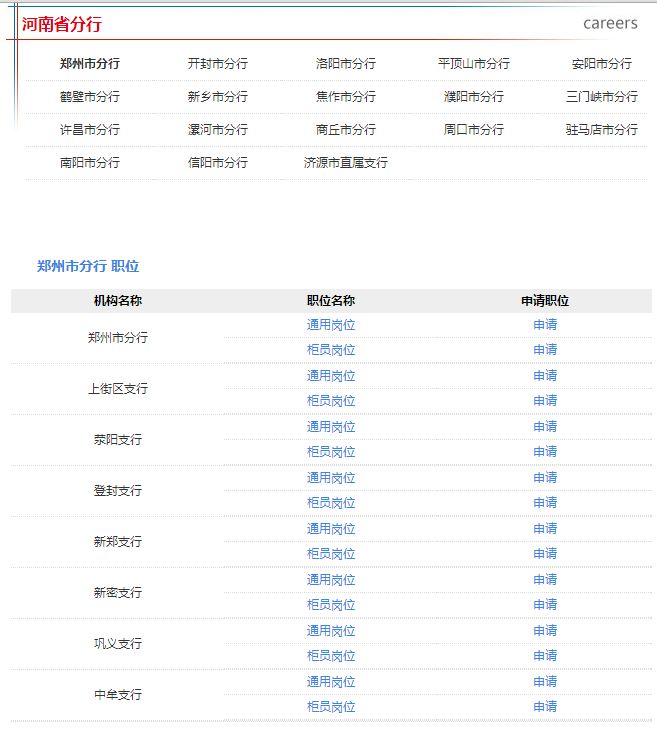Screen dimensions: 657x729
Task: Apply for 郑州市分行 通用岗位 position
Action: pos(545,325)
